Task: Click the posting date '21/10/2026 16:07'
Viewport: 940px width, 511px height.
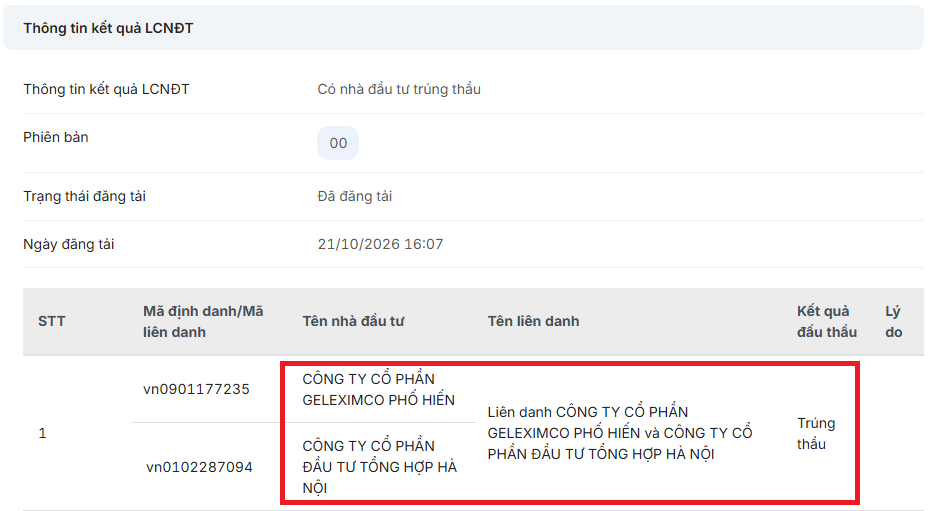Action: click(380, 244)
